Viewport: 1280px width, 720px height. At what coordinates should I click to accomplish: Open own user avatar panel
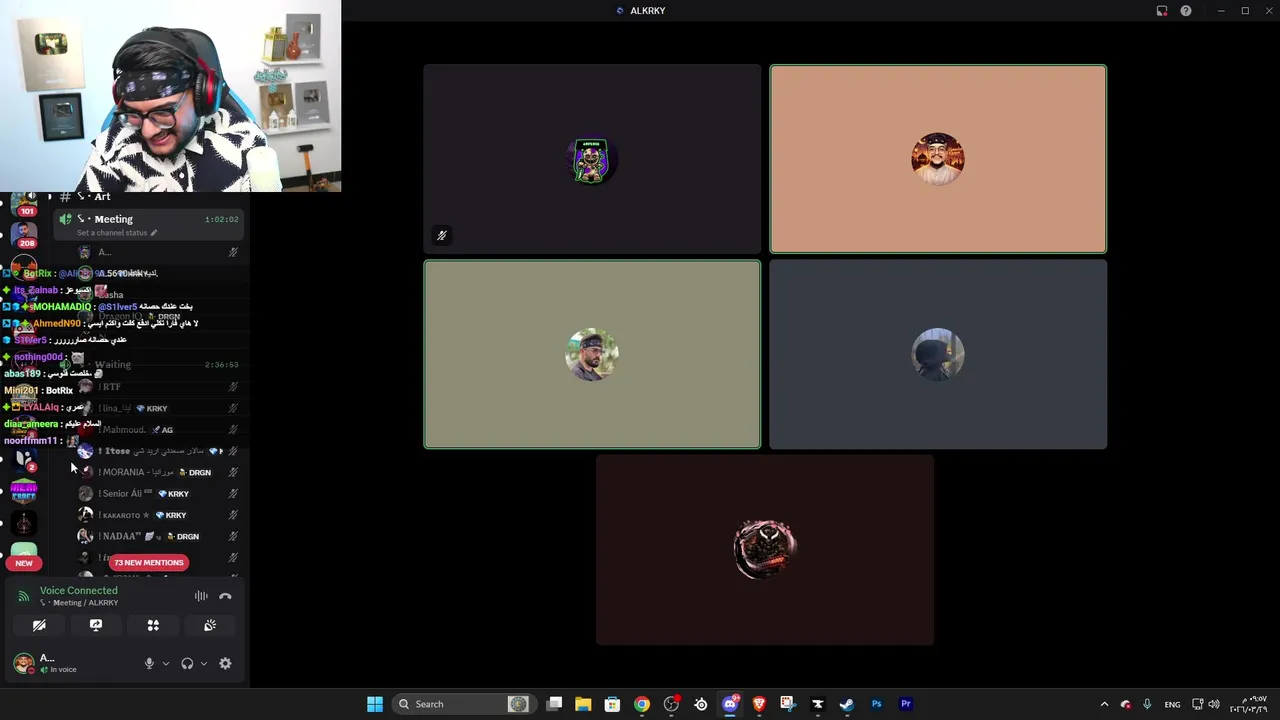pos(23,663)
